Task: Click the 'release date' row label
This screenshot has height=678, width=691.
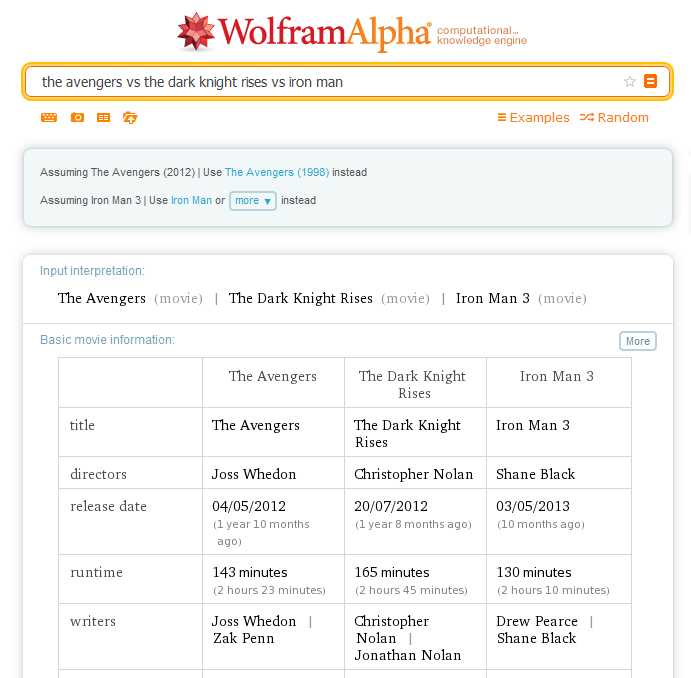Action: click(108, 506)
